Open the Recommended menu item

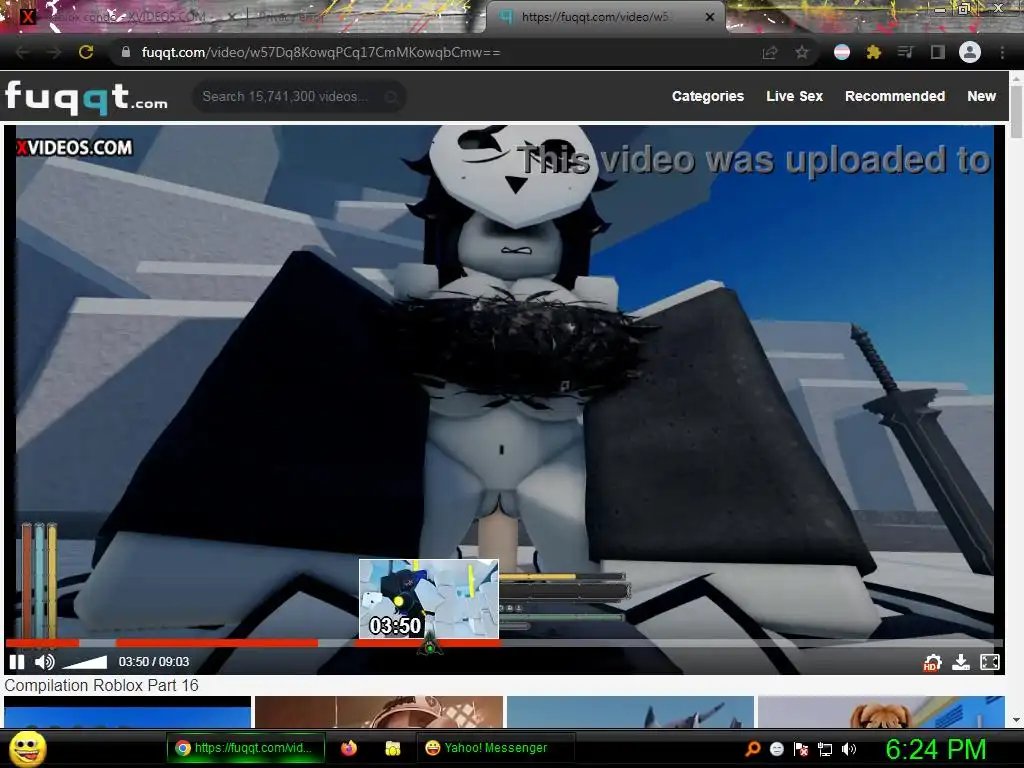coord(895,97)
